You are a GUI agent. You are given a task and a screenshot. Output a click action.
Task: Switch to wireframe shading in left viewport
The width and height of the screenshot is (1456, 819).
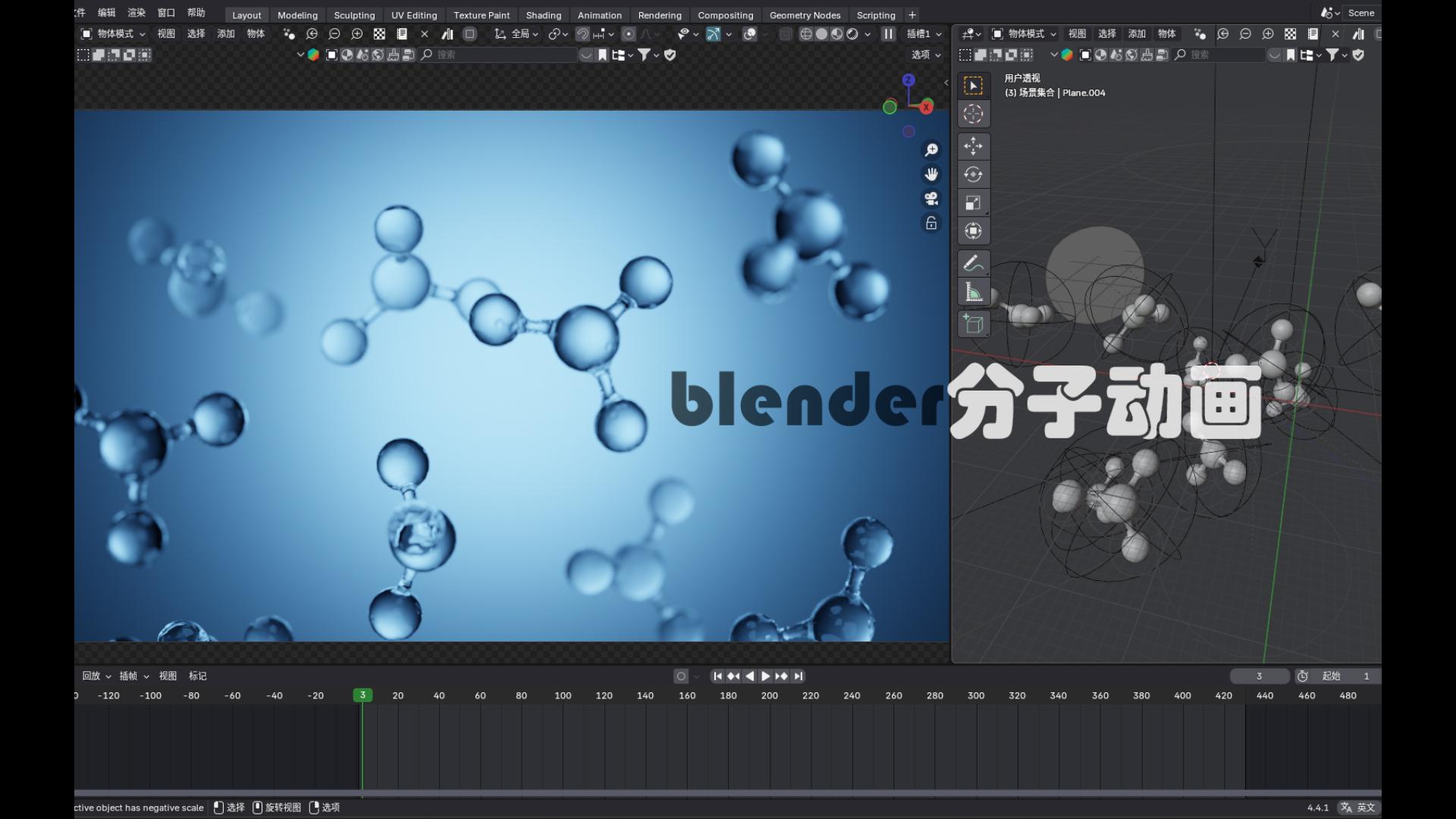pyautogui.click(x=806, y=34)
